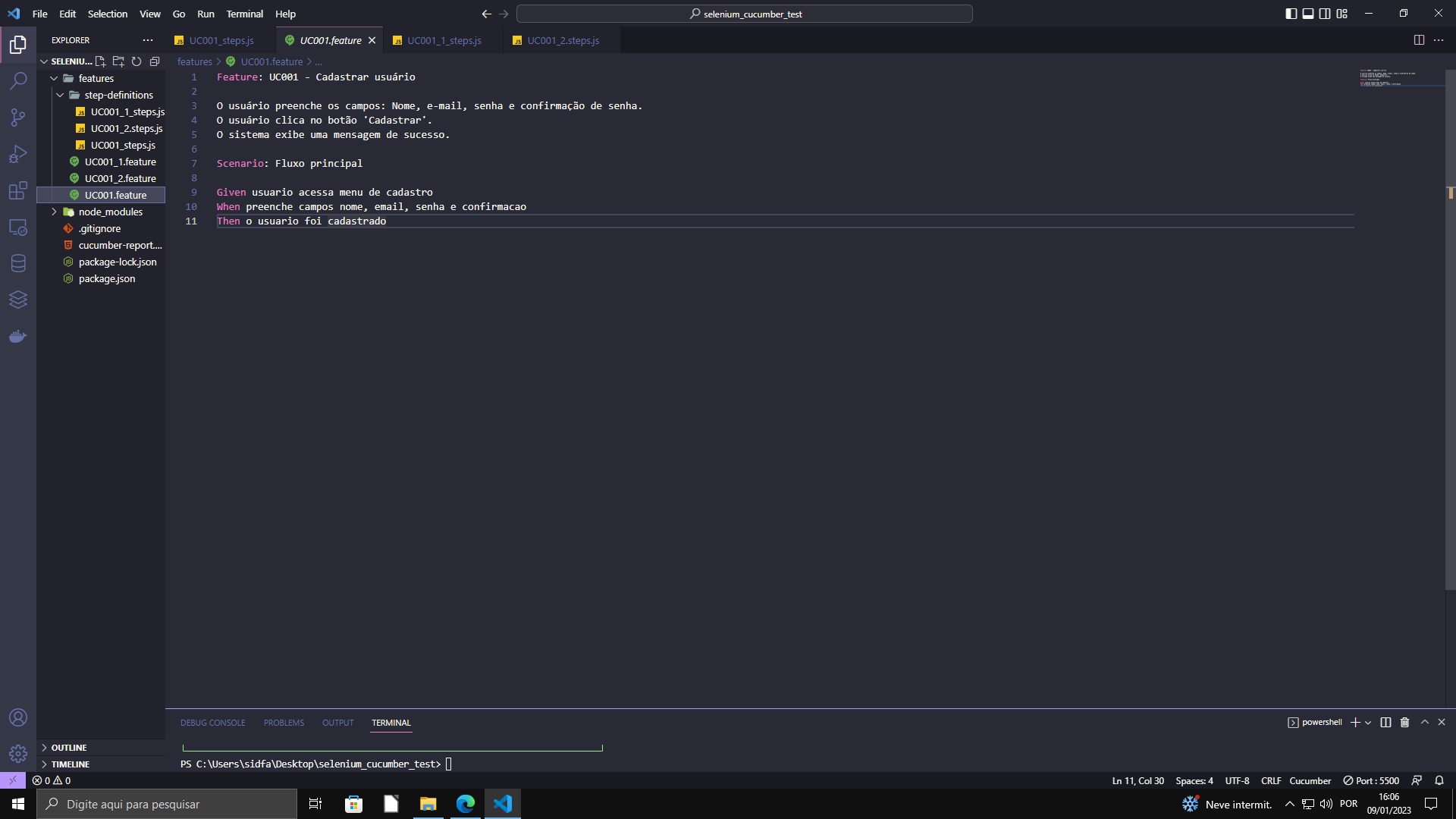Viewport: 1456px width, 819px height.
Task: Expand the TIMELINE section
Action: click(70, 764)
